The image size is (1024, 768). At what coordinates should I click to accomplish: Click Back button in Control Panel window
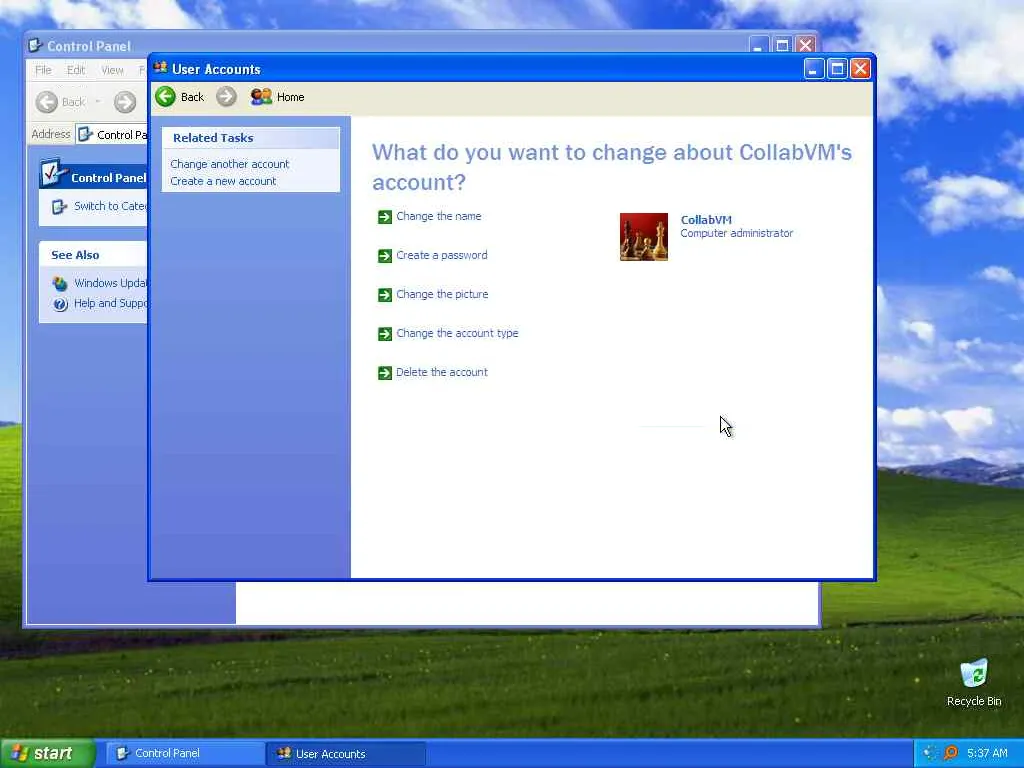coord(61,102)
